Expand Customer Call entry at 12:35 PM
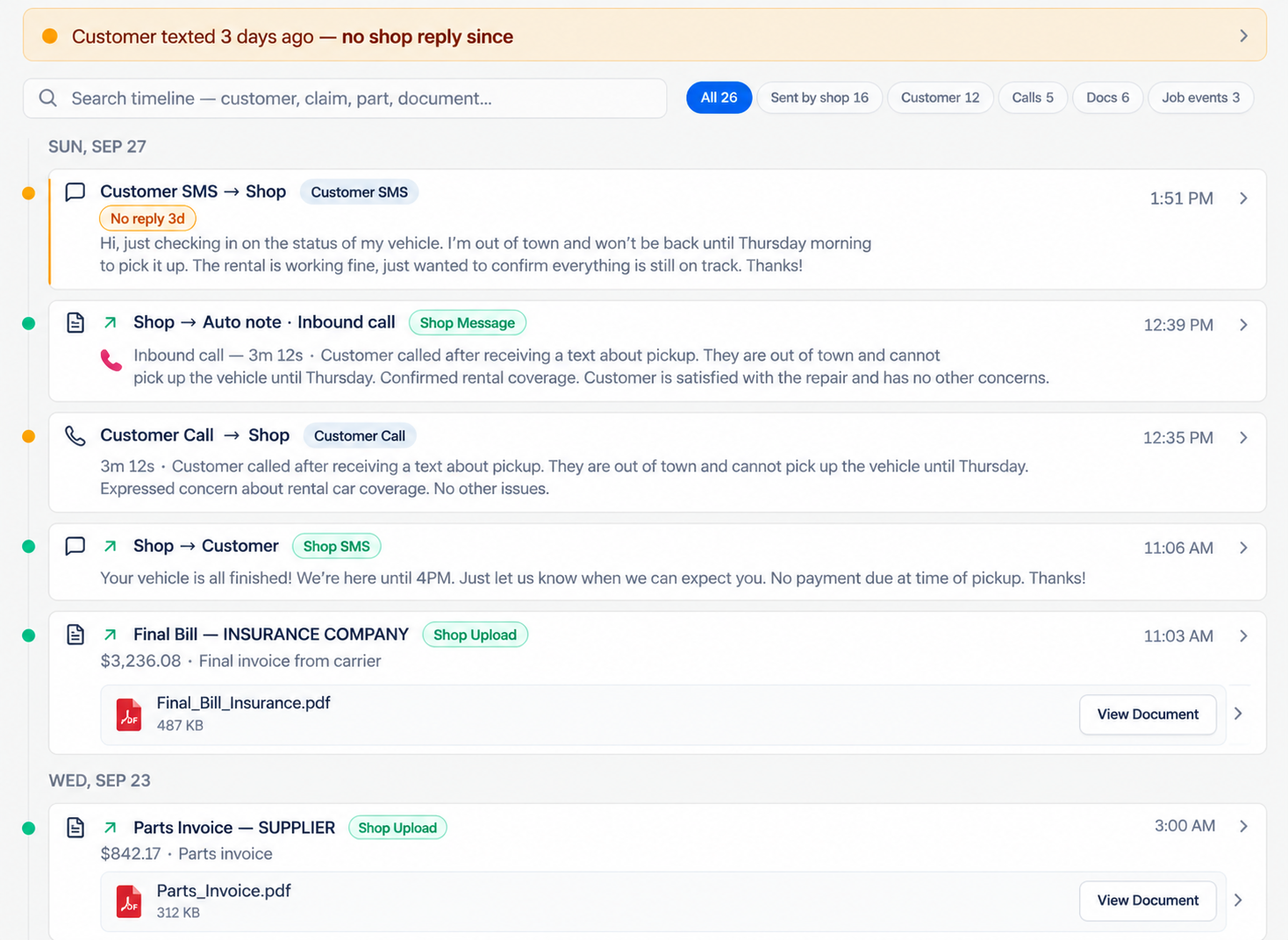The height and width of the screenshot is (940, 1288). coord(1243,437)
